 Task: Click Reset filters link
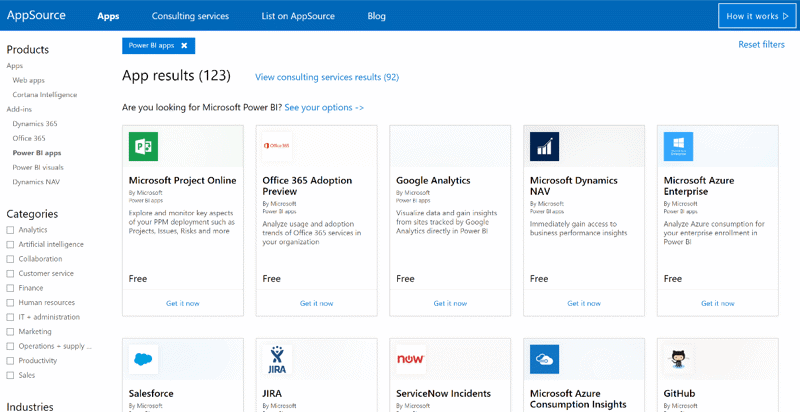point(761,44)
